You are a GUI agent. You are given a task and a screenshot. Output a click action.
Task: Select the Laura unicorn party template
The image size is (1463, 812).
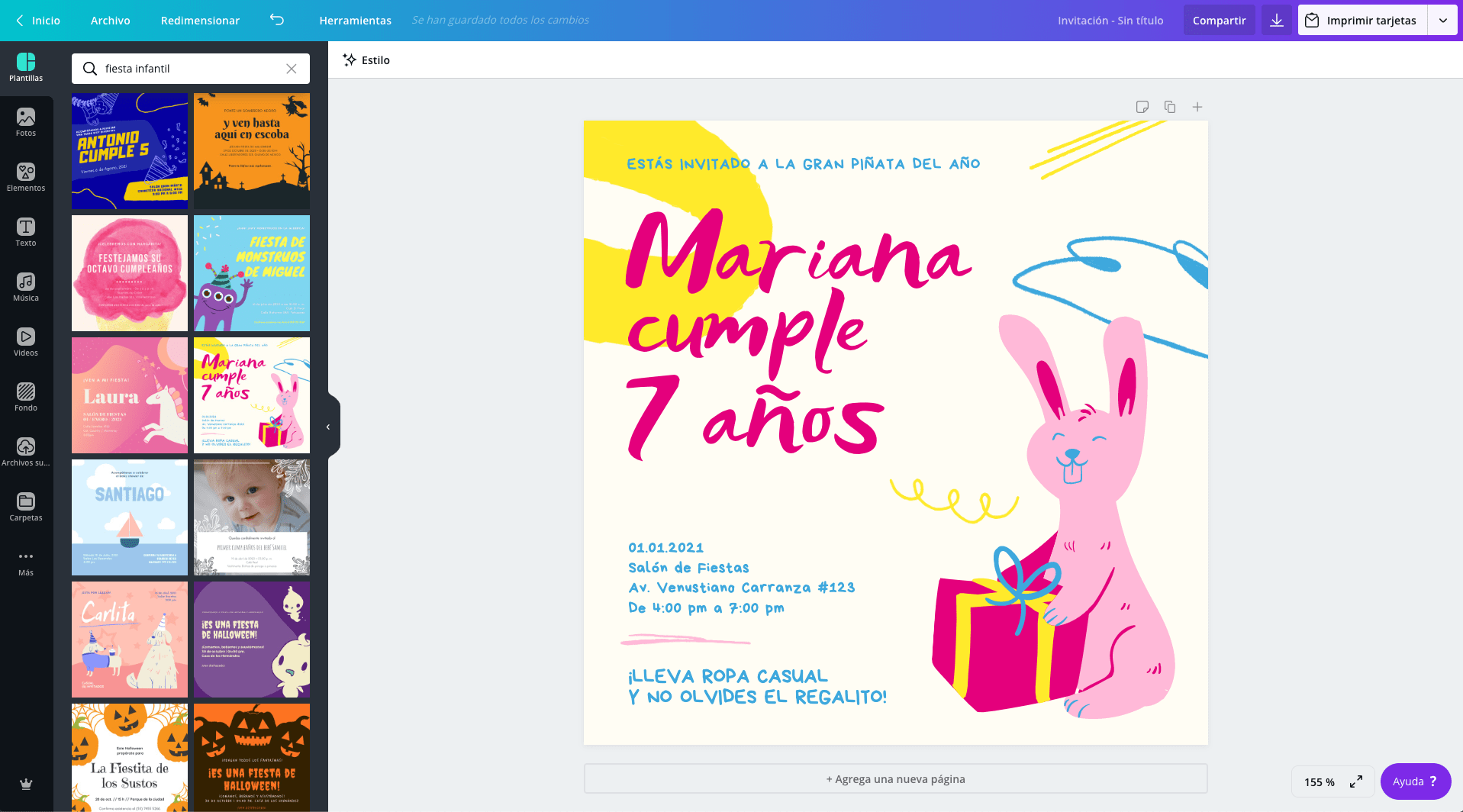tap(129, 395)
